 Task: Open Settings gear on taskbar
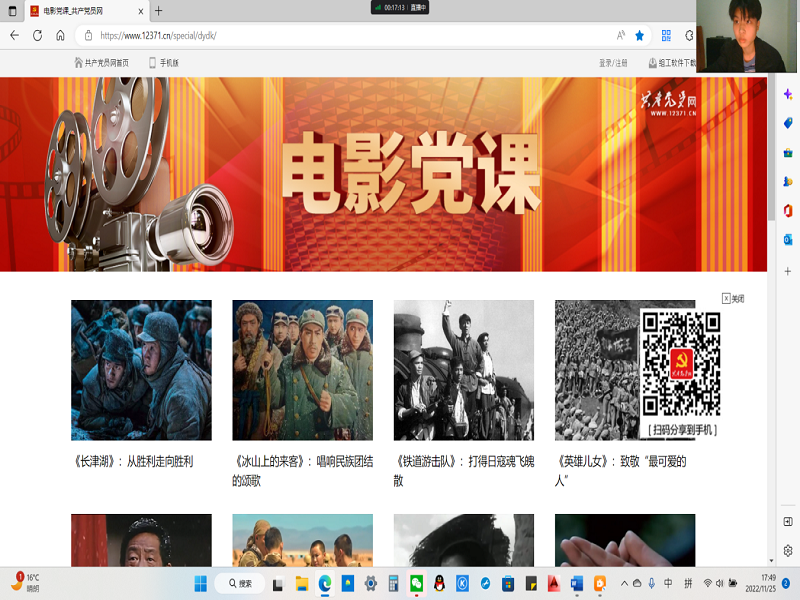point(371,583)
